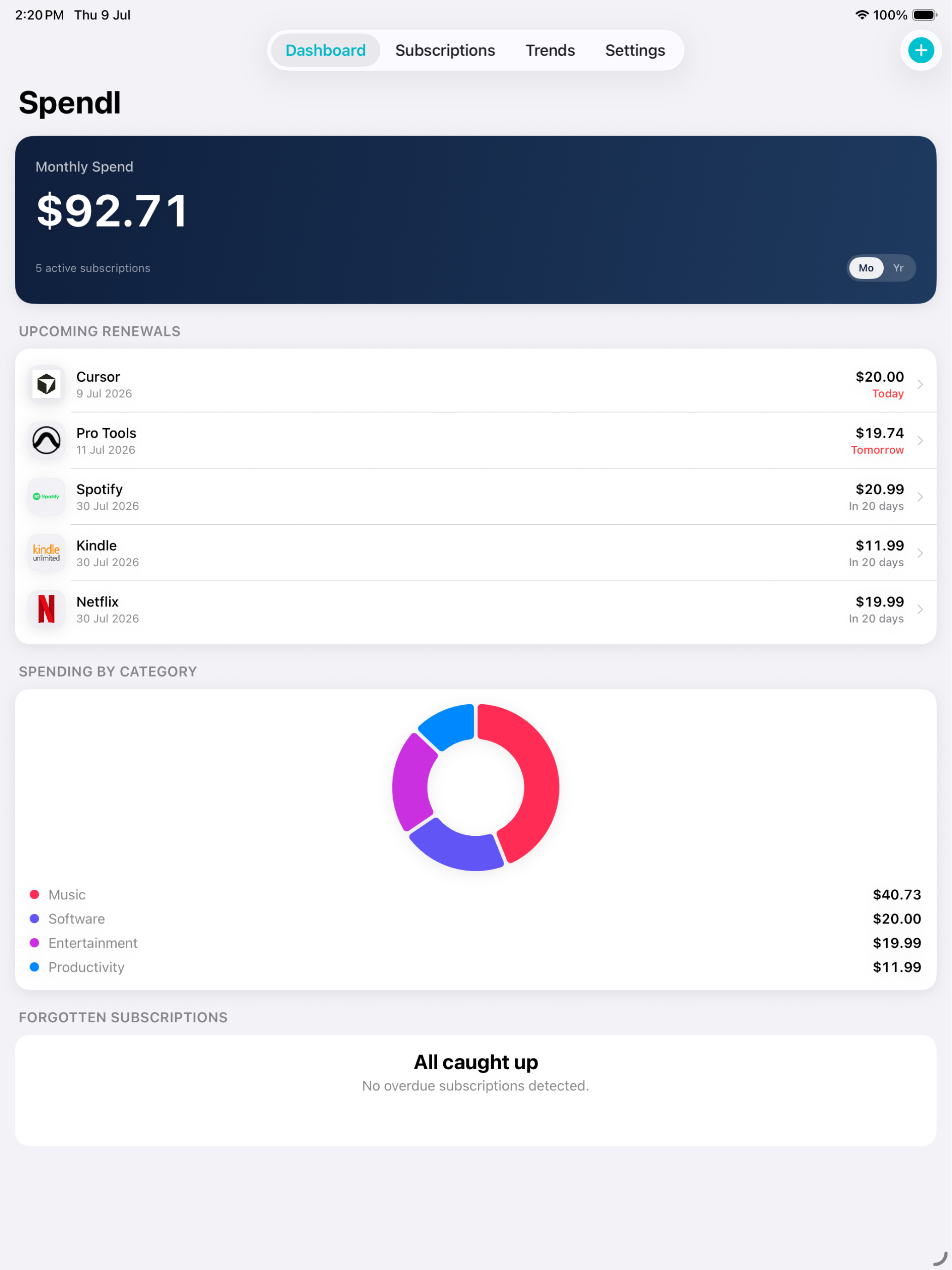Open Spotify renewal details chevron
This screenshot has height=1270, width=952.
coord(920,497)
